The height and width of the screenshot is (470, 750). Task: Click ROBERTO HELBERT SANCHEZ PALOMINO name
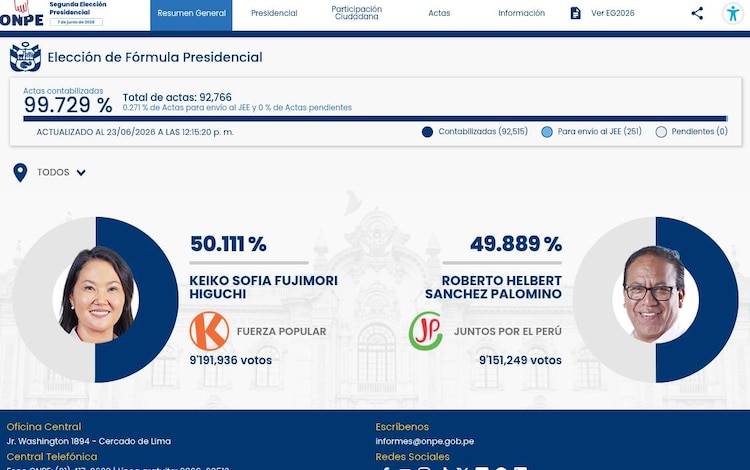(x=494, y=287)
